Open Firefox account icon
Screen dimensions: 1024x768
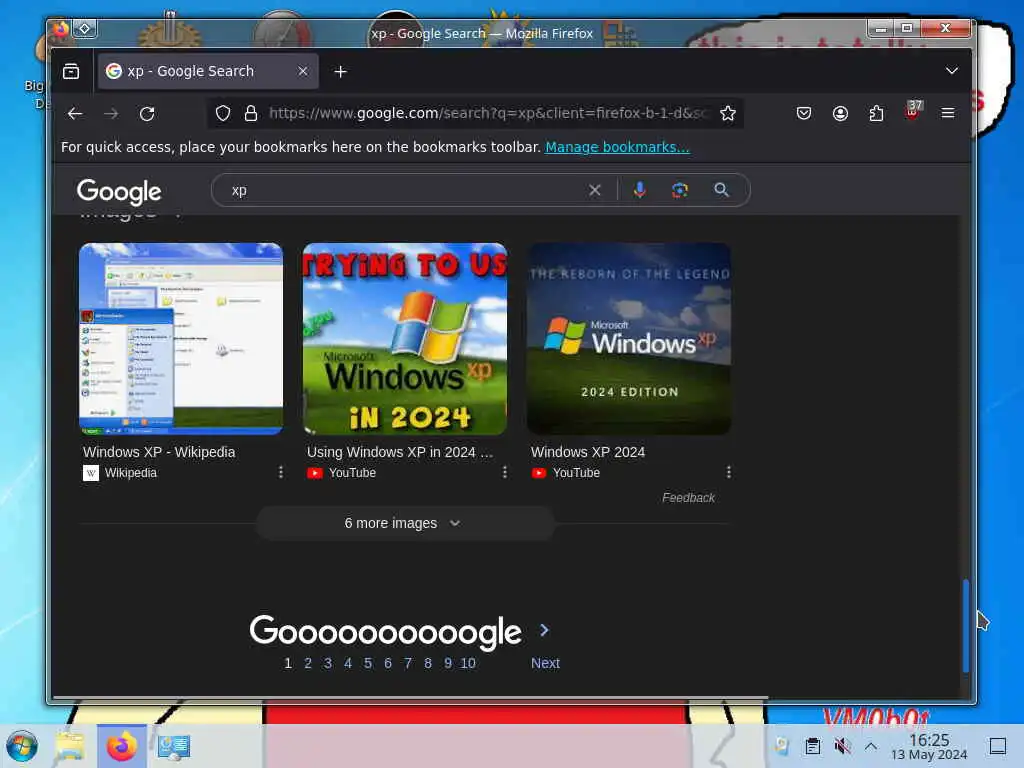coord(840,114)
